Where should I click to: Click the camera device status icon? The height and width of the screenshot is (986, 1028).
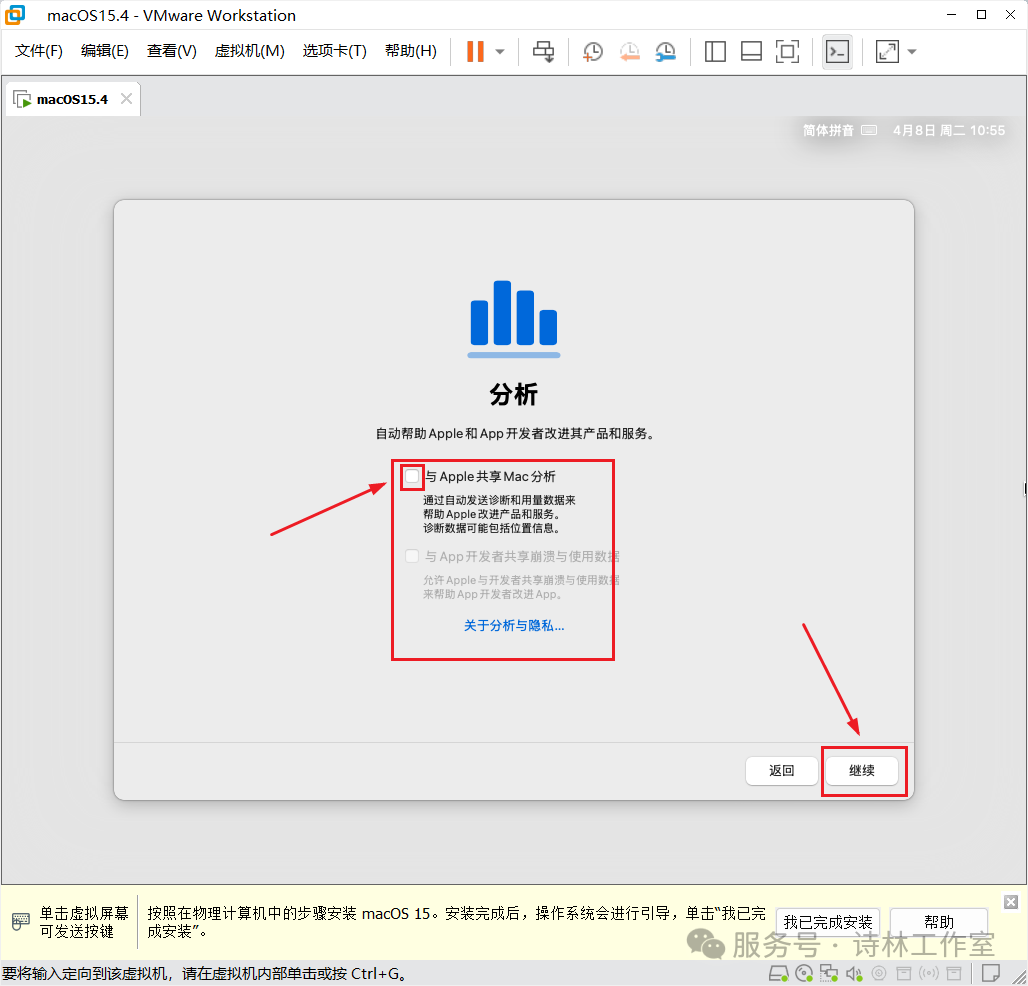(879, 974)
